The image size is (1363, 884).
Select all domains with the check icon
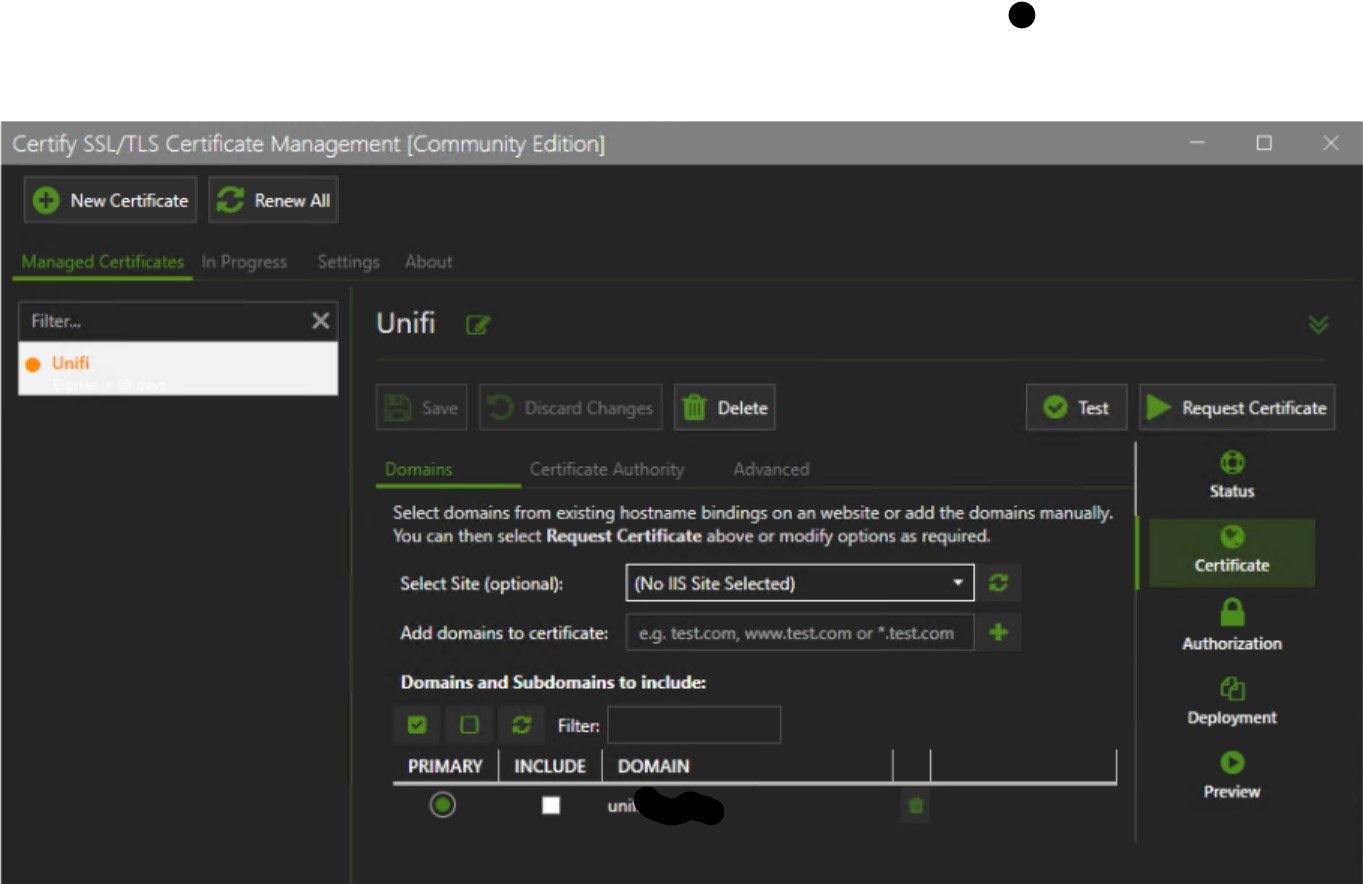click(x=418, y=725)
